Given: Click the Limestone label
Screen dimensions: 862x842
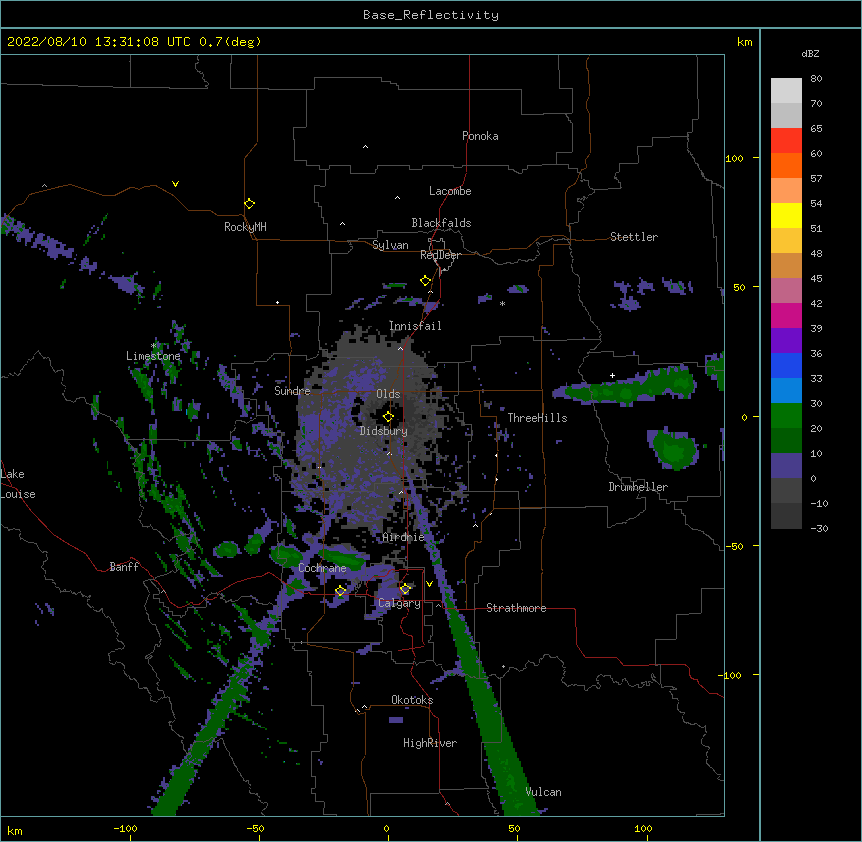Looking at the screenshot, I should click(x=153, y=356).
